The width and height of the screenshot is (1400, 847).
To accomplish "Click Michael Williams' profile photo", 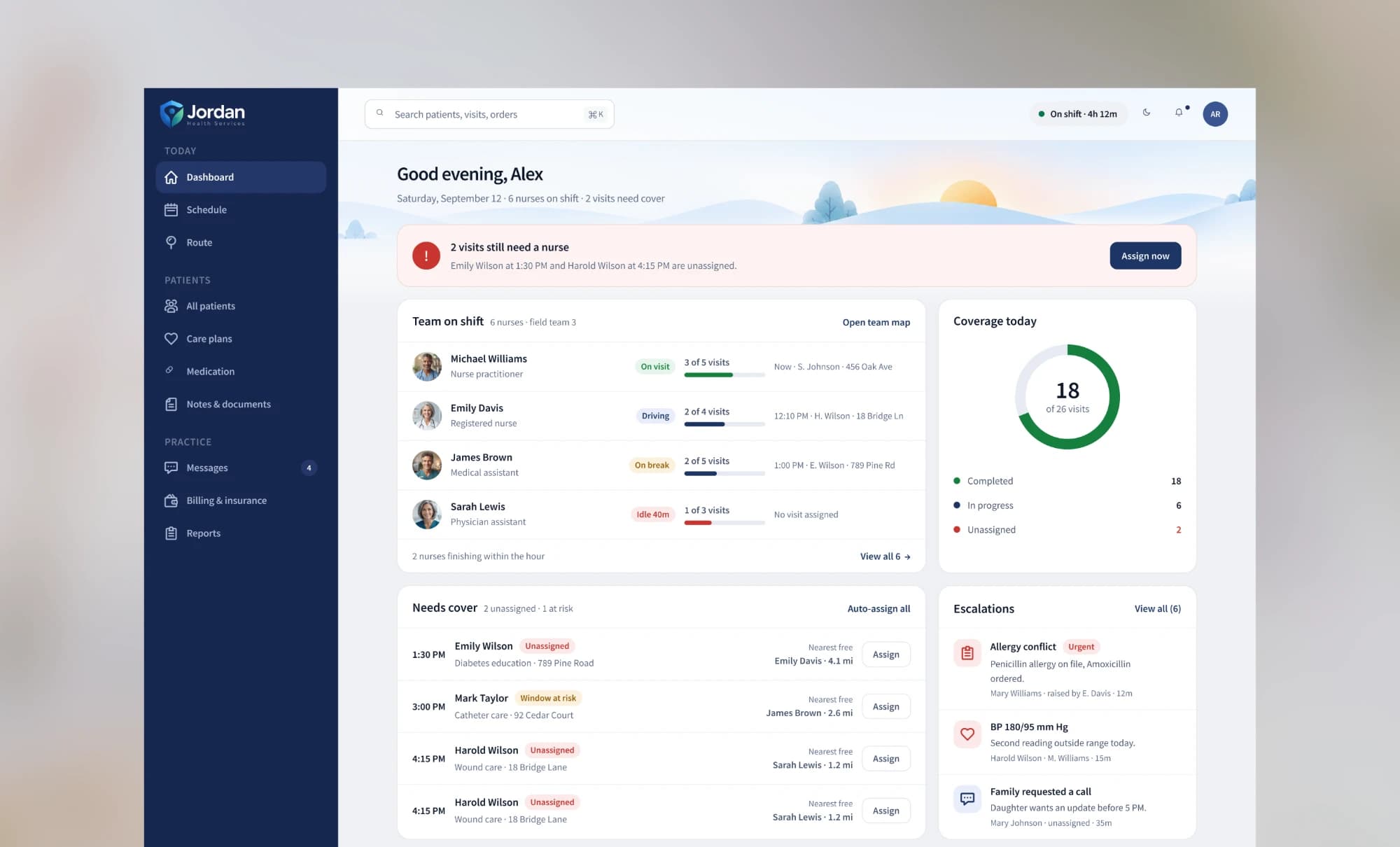I will coord(427,367).
